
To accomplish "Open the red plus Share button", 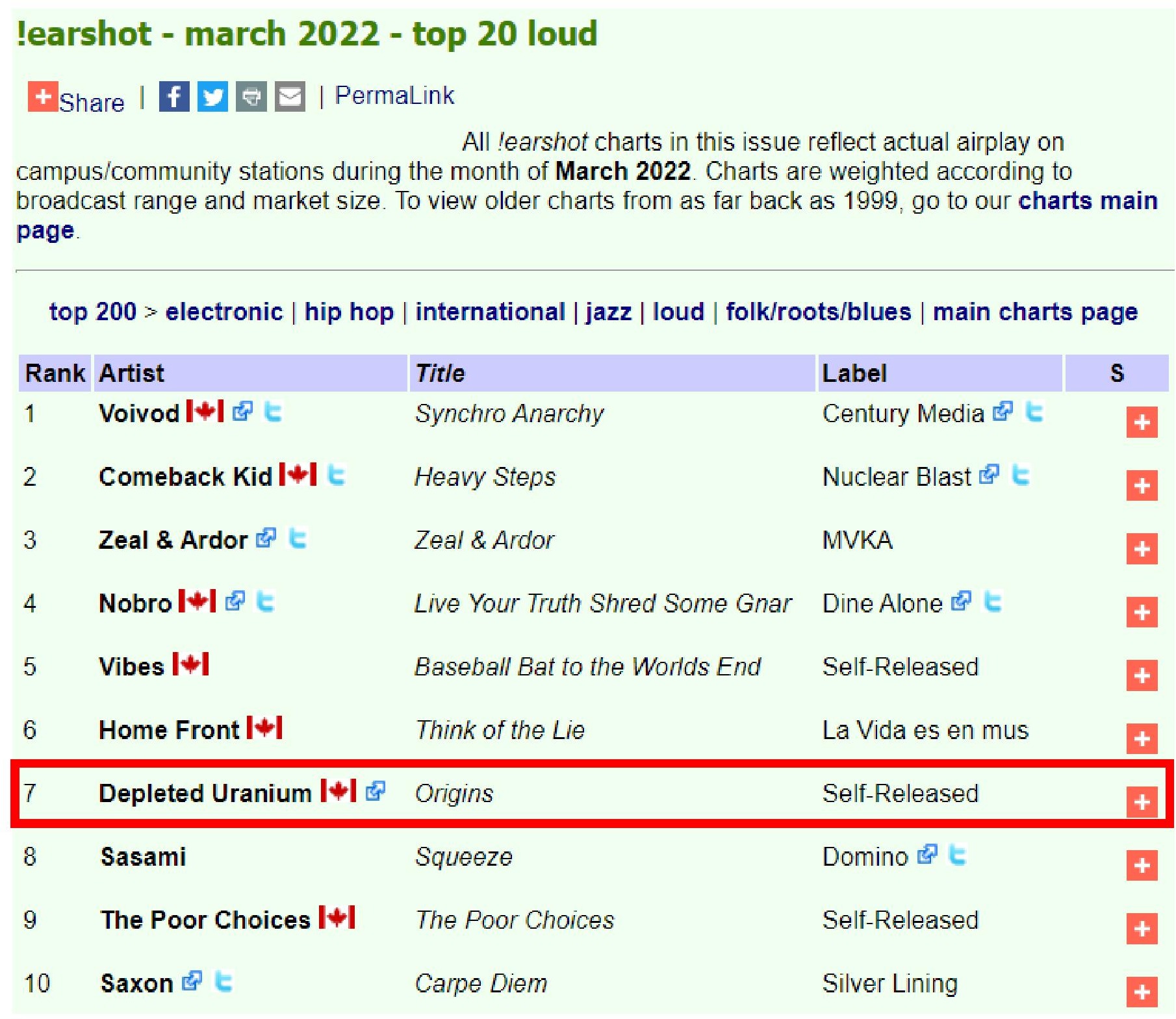I will coord(43,97).
